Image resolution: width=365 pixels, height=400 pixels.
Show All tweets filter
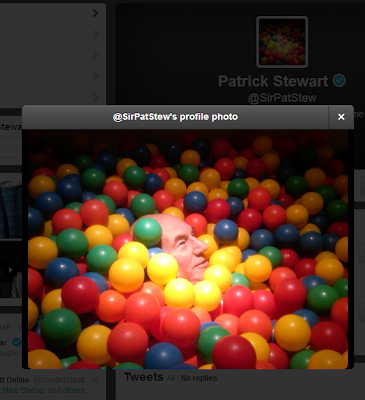[171, 378]
